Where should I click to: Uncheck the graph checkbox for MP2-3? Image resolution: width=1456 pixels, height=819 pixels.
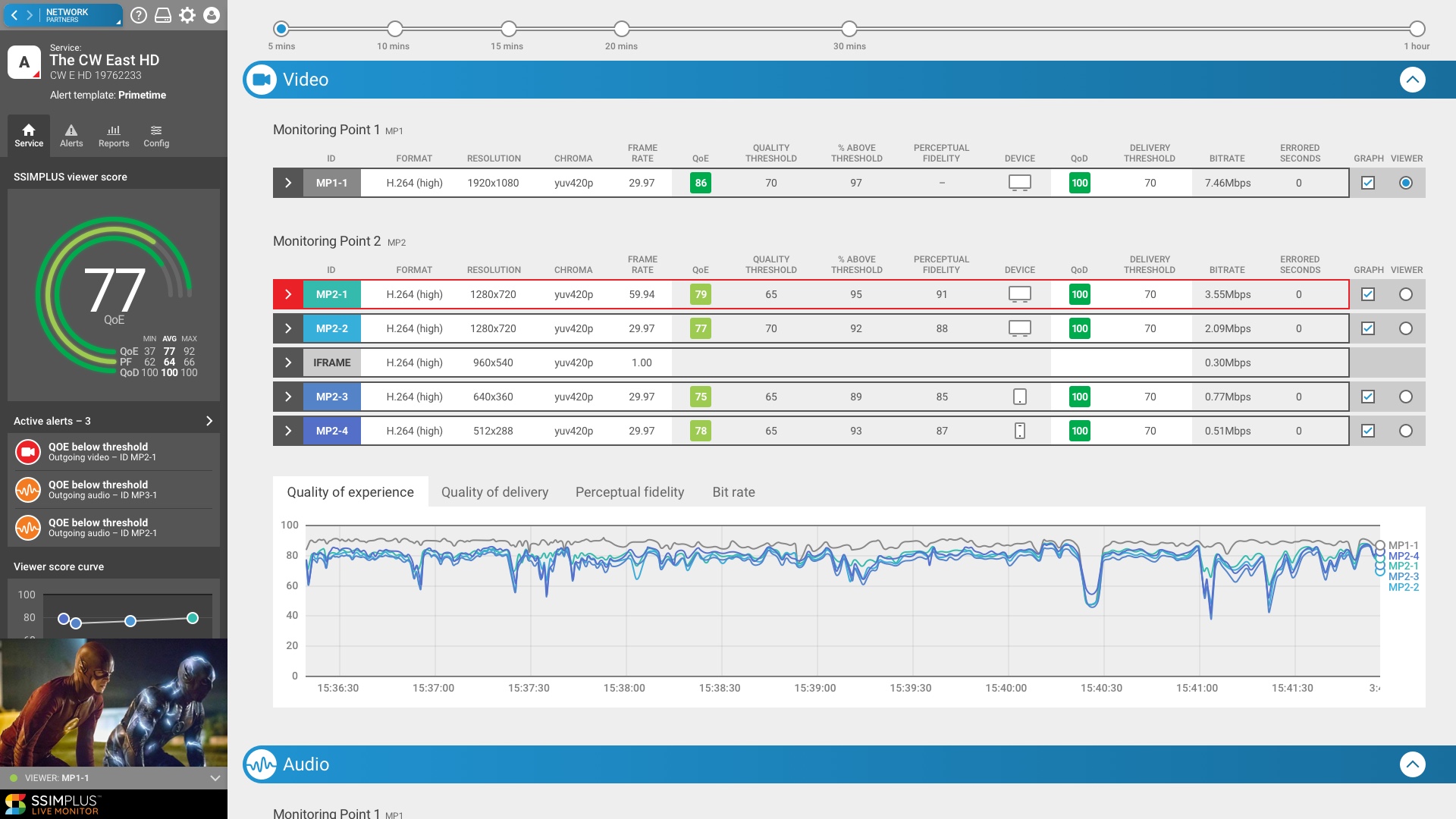(x=1368, y=397)
